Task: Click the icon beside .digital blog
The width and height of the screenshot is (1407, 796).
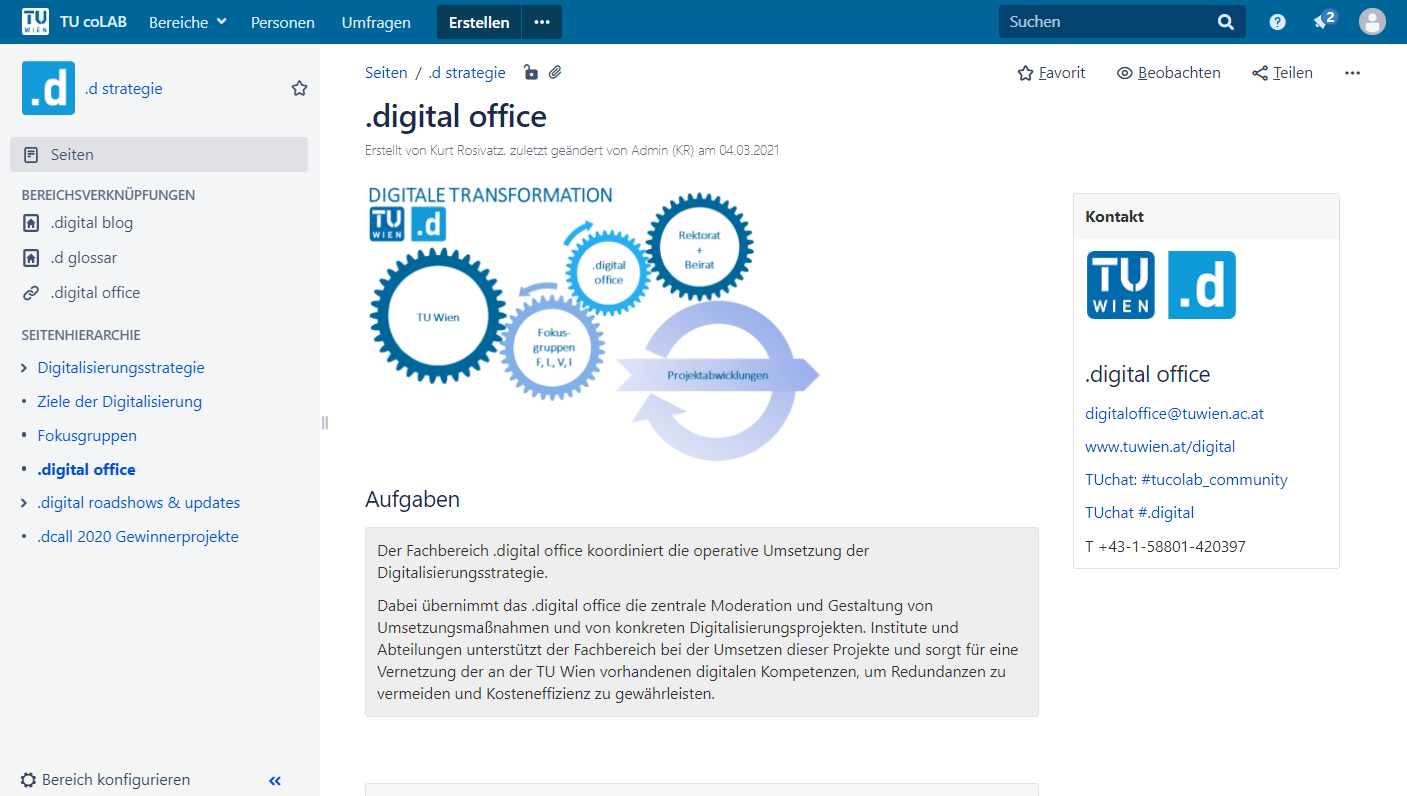Action: 32,223
